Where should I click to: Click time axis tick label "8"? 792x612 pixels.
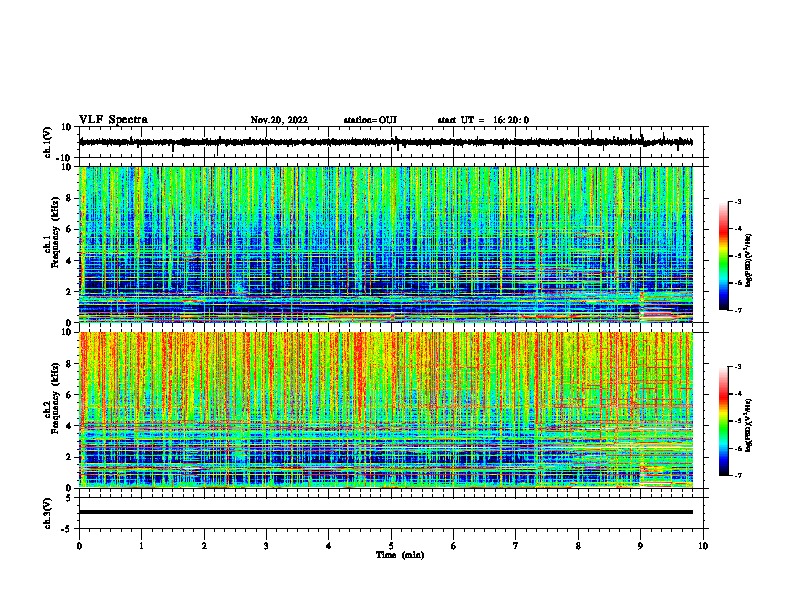578,546
